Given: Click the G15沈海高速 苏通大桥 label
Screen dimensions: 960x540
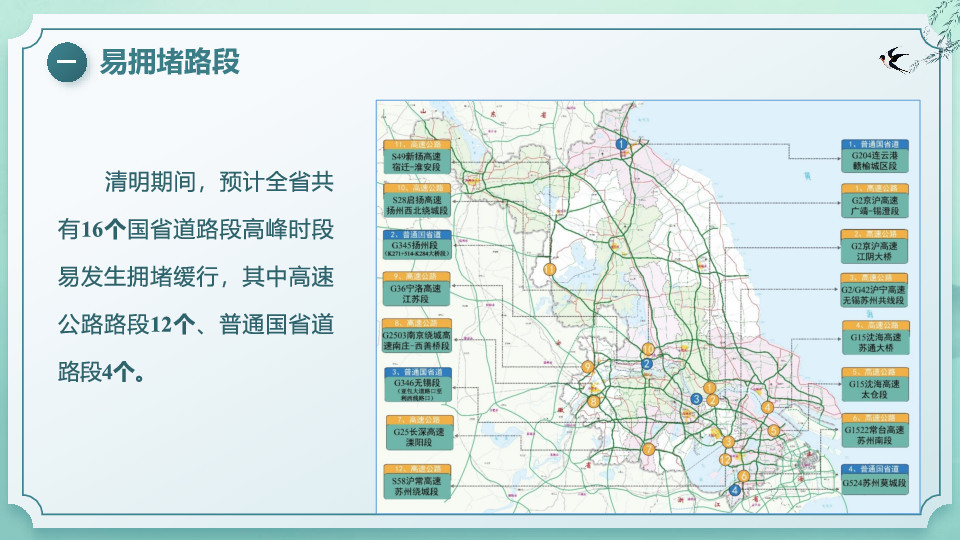Looking at the screenshot, I should pos(876,337).
